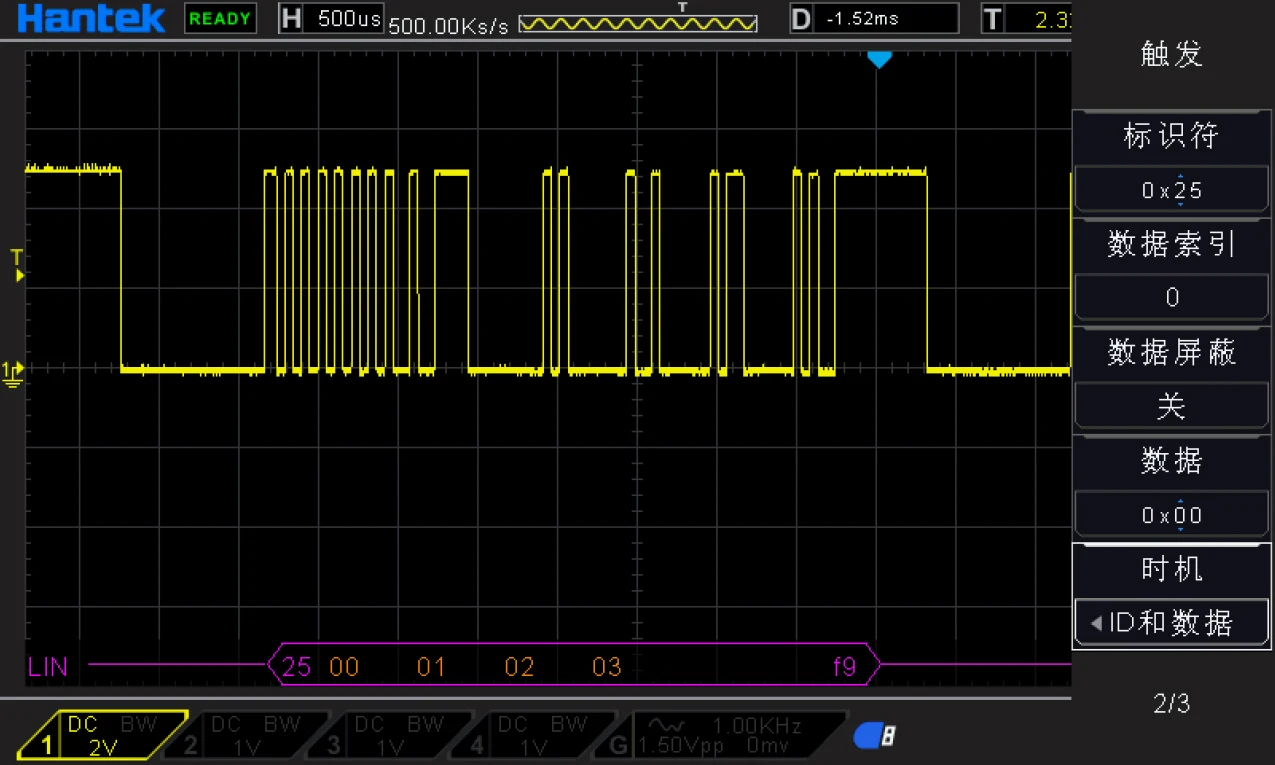Click the generator sine wave icon
1275x765 pixels.
tap(664, 725)
